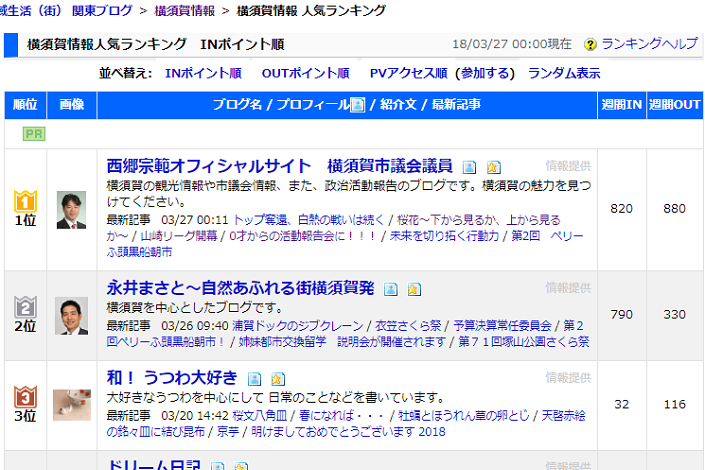Sort ranking by PVアクセス順

point(407,73)
